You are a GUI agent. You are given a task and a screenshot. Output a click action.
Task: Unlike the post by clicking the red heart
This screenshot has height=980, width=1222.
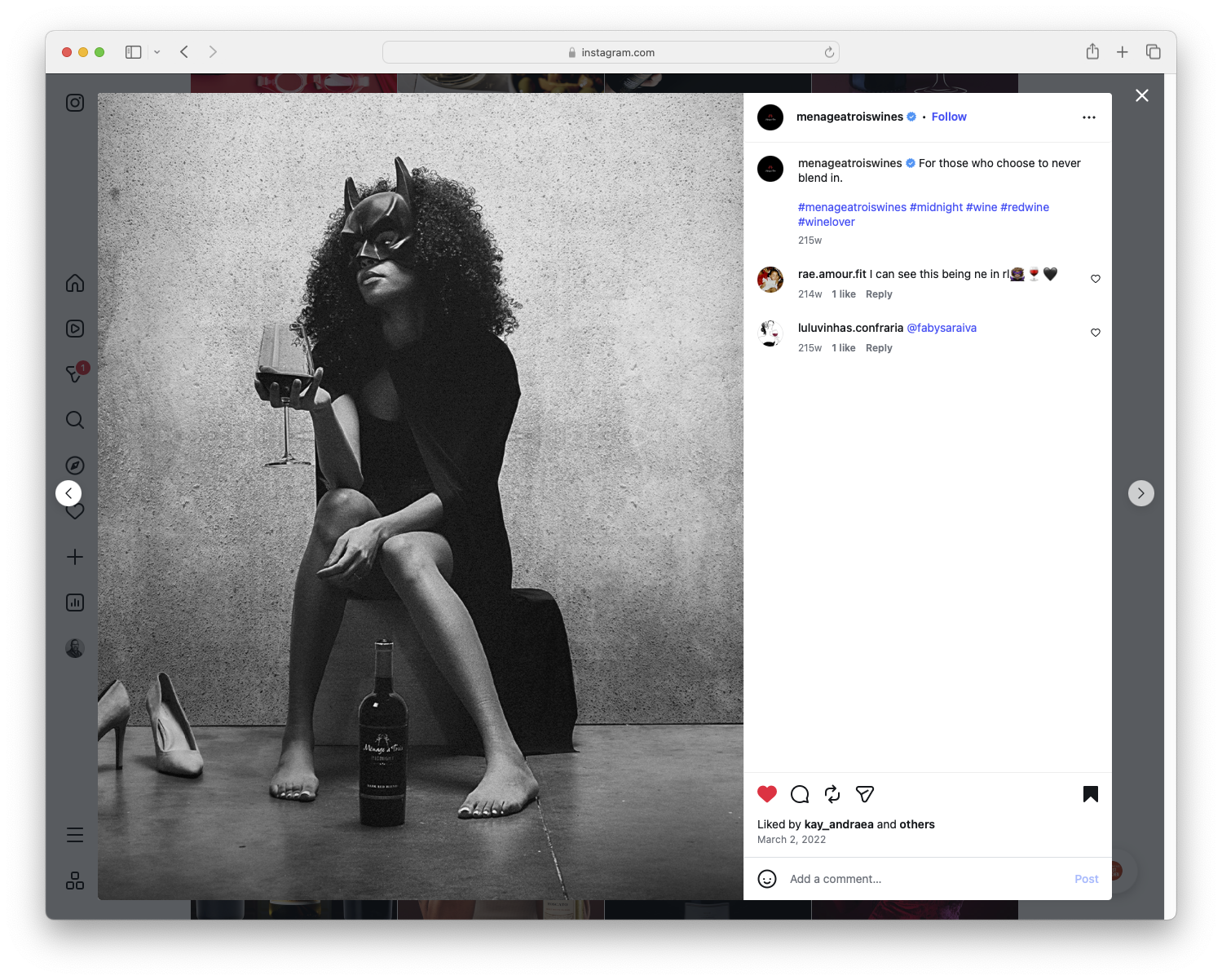[x=765, y=792]
